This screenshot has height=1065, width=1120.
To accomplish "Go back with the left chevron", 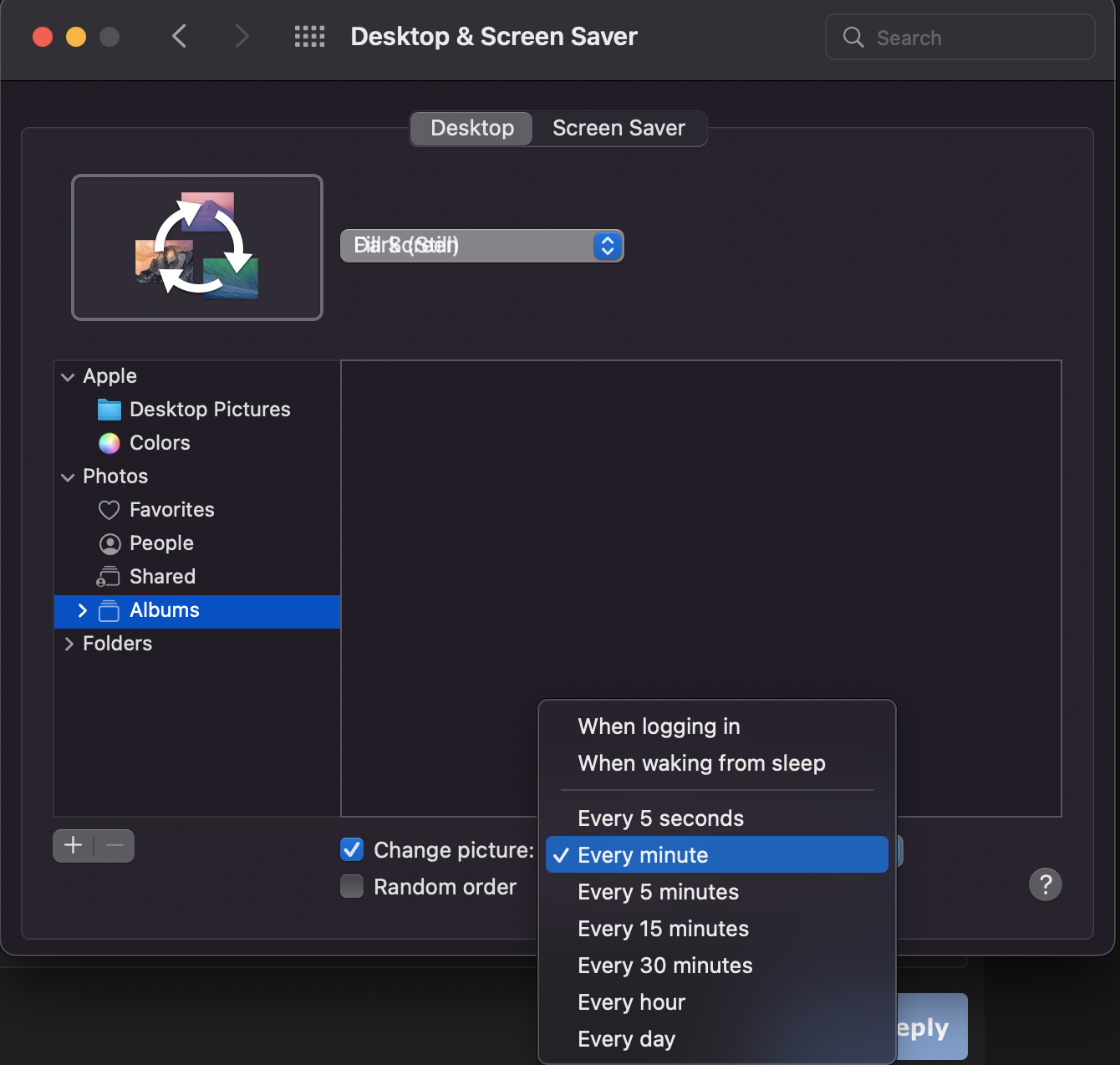I will pyautogui.click(x=179, y=37).
